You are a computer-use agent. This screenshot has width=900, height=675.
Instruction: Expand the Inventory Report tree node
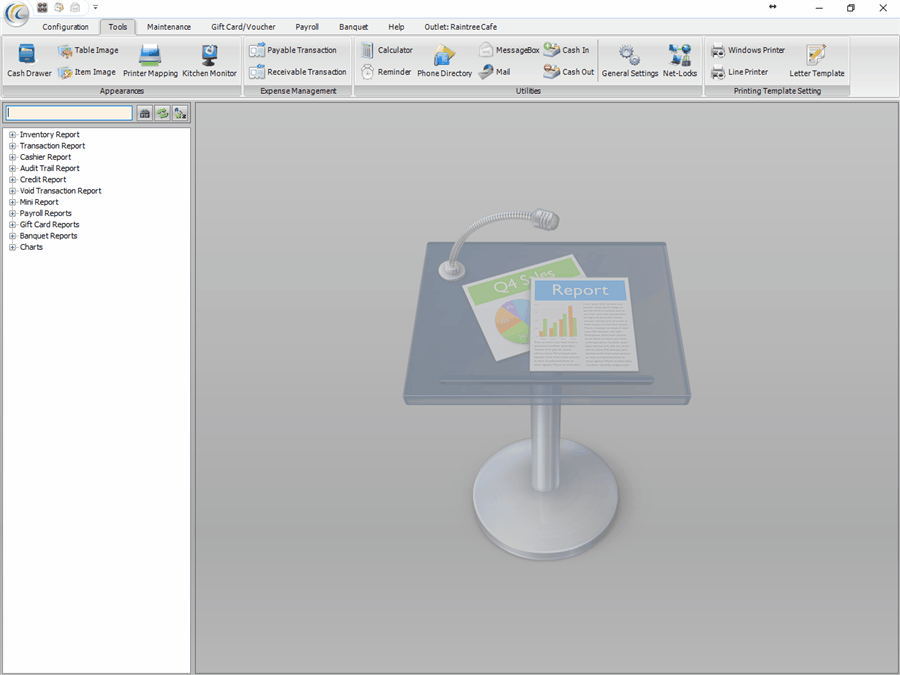[x=13, y=135]
